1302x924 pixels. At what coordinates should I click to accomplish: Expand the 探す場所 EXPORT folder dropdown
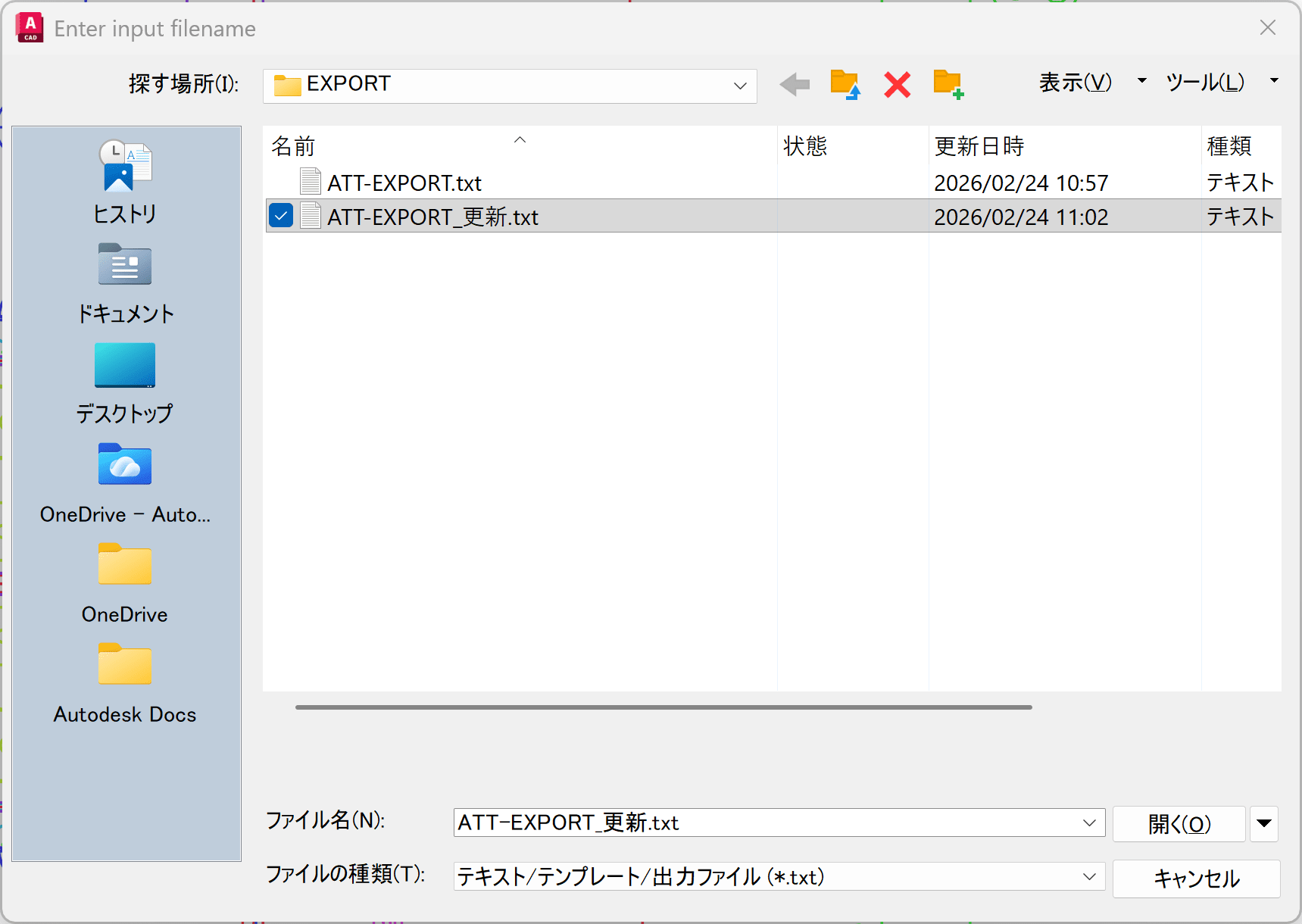click(x=740, y=86)
